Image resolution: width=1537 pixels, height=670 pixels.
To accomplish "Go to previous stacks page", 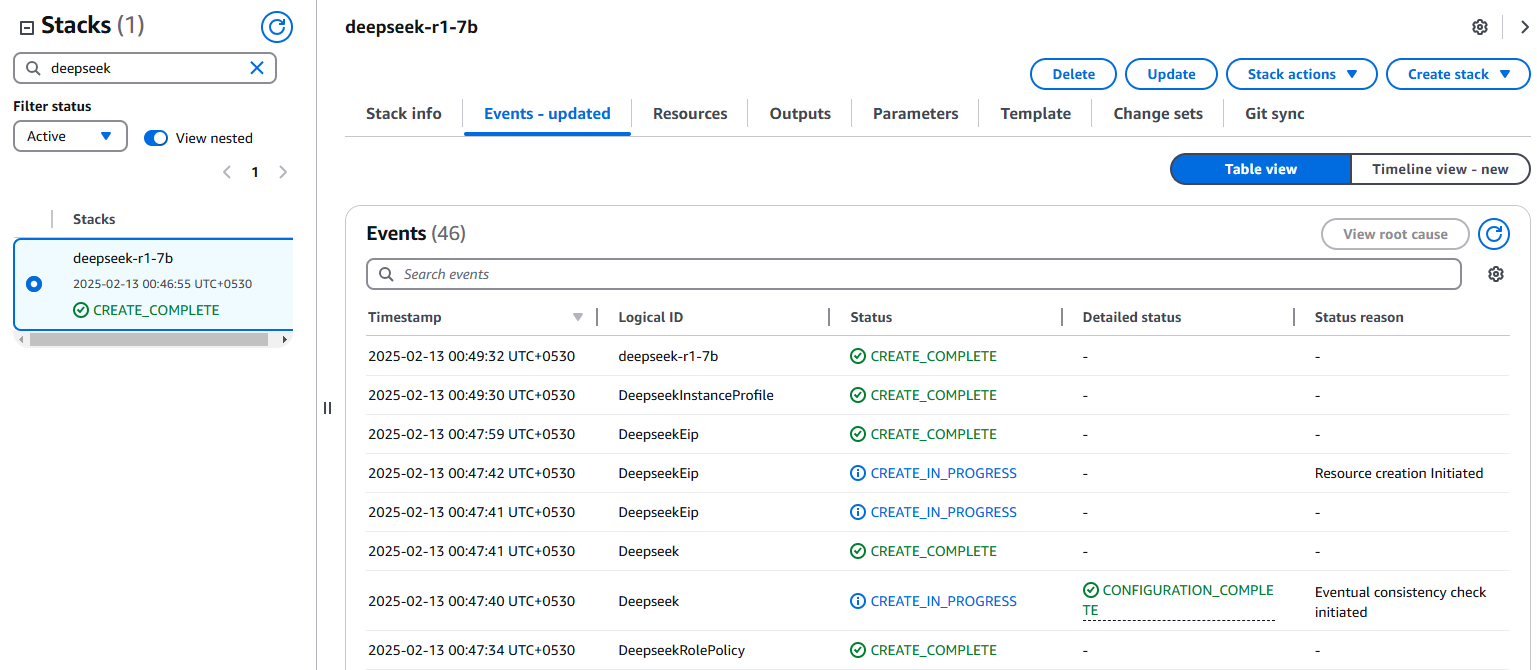I will tap(227, 172).
